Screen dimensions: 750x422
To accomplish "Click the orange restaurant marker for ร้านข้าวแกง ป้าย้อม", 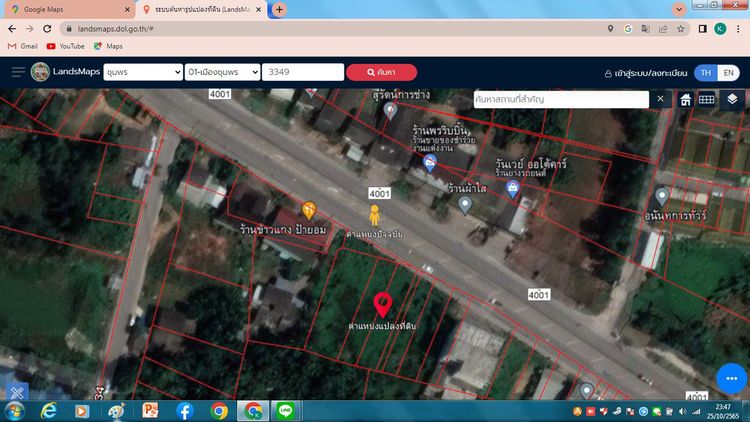I will point(309,210).
